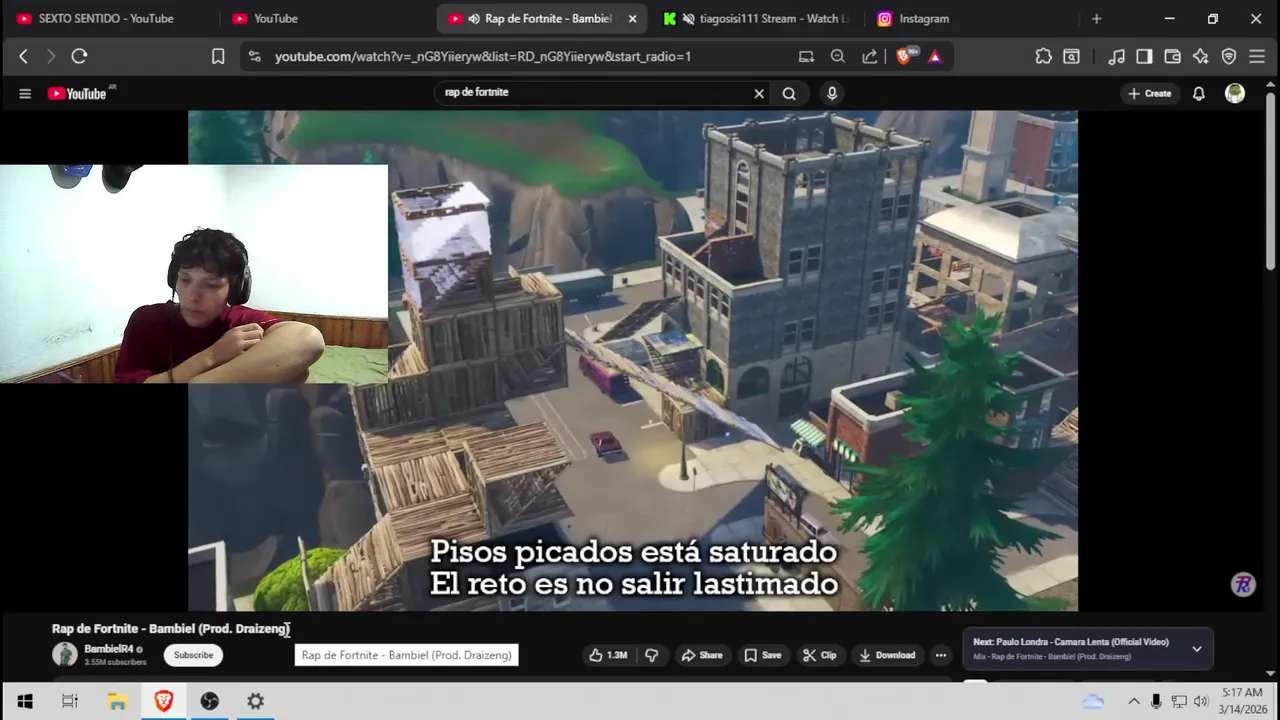Screen dimensions: 1280x720
Task: Click the floating purple R extension icon
Action: (x=1243, y=585)
